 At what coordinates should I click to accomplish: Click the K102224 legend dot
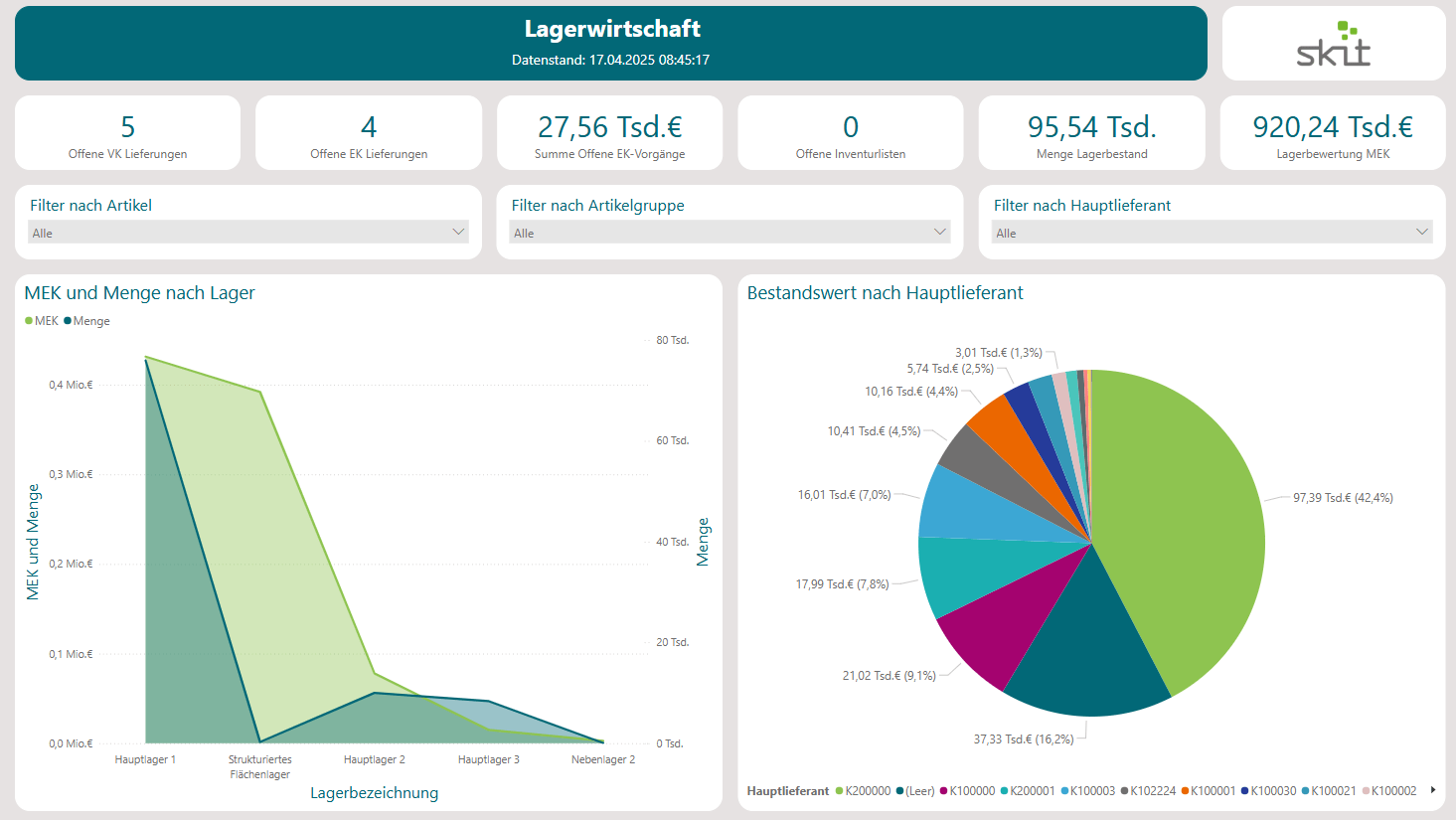pos(1124,790)
